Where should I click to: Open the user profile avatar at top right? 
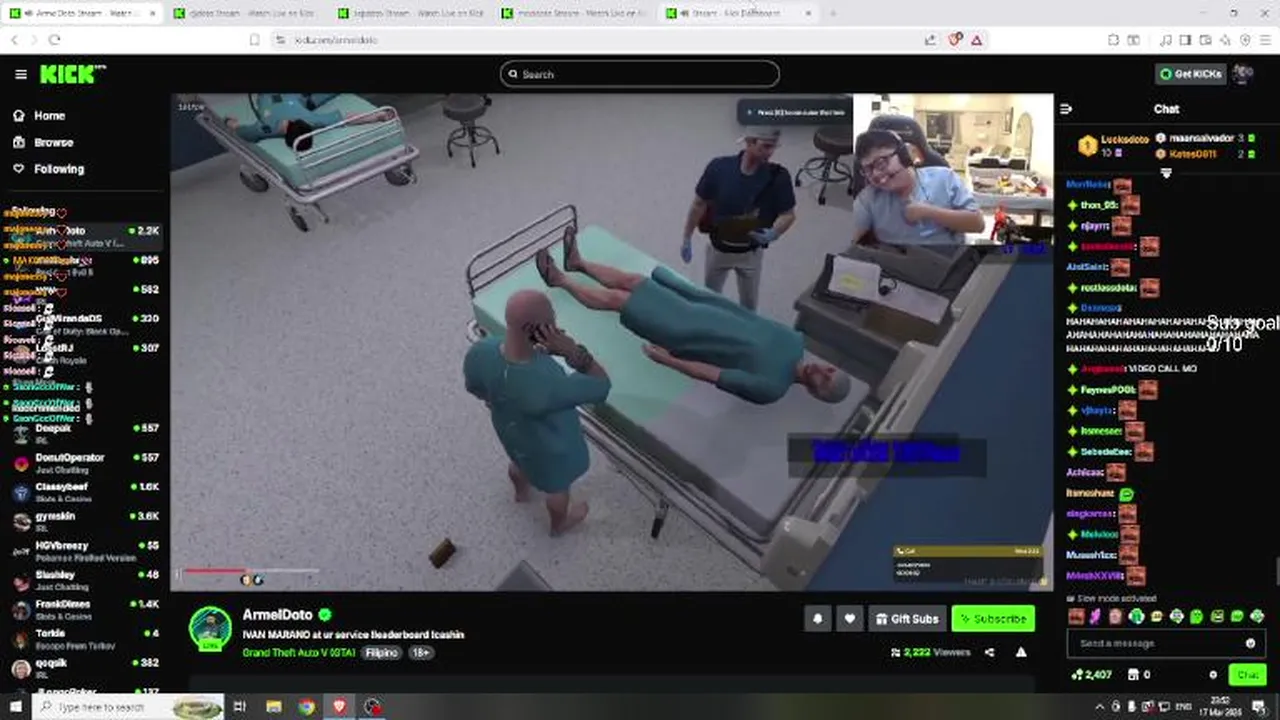1243,74
